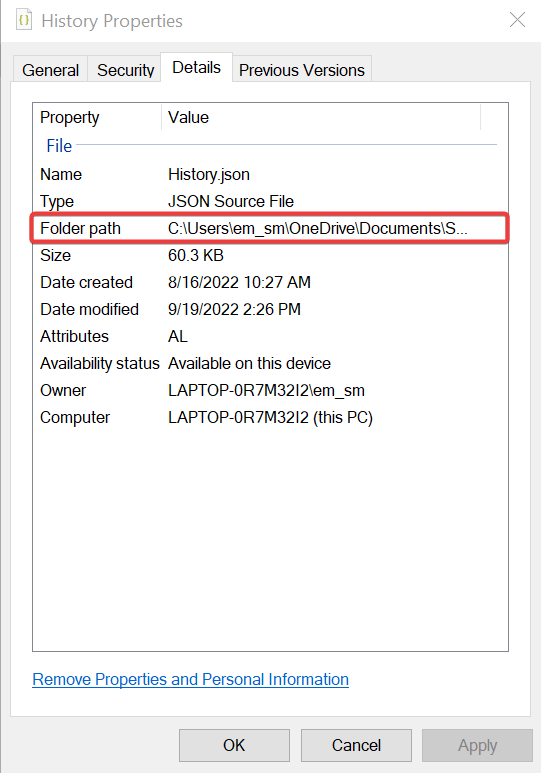
Task: Close the History Properties dialog
Action: [517, 20]
